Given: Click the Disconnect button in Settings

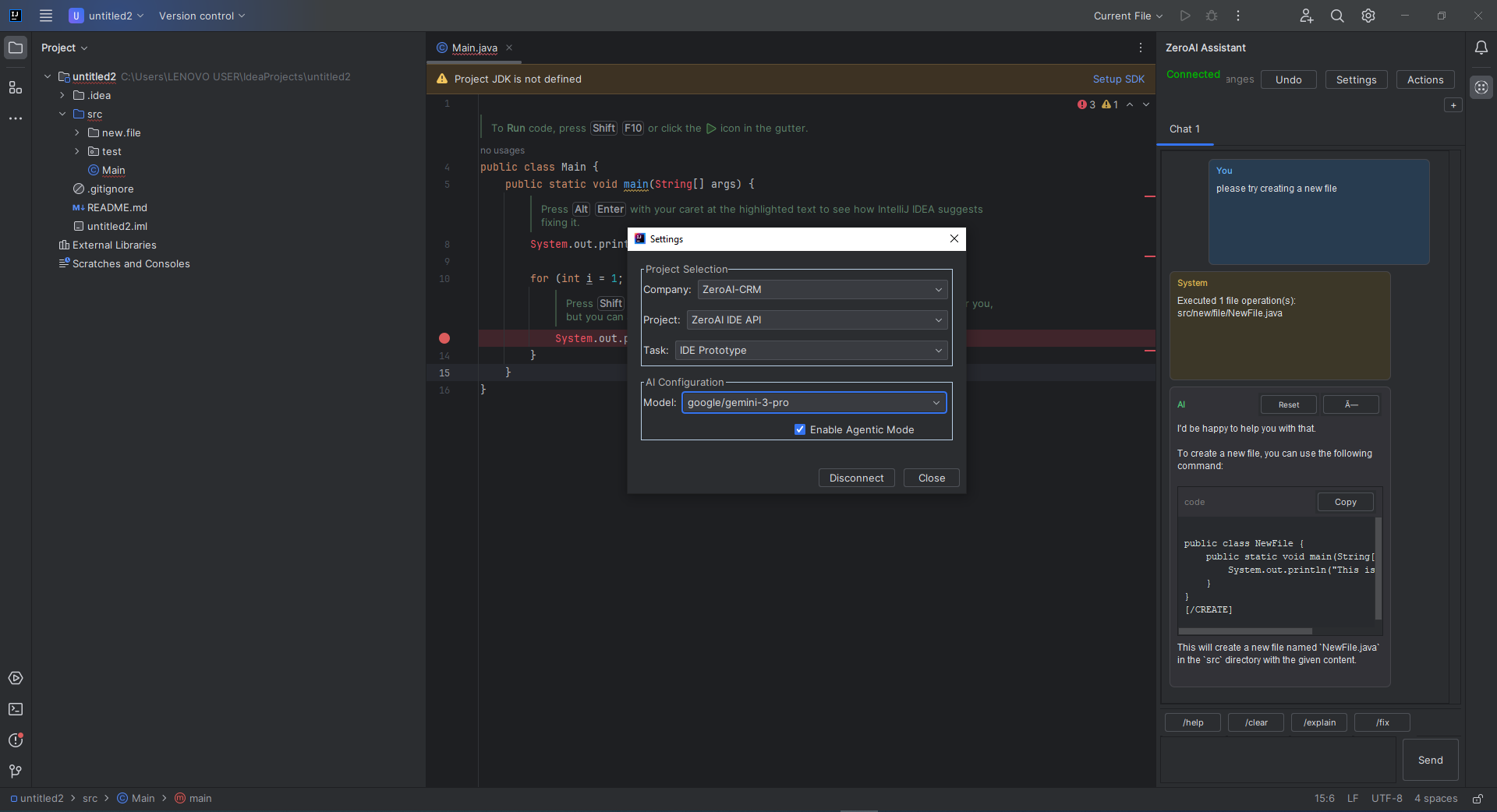Looking at the screenshot, I should 856,478.
